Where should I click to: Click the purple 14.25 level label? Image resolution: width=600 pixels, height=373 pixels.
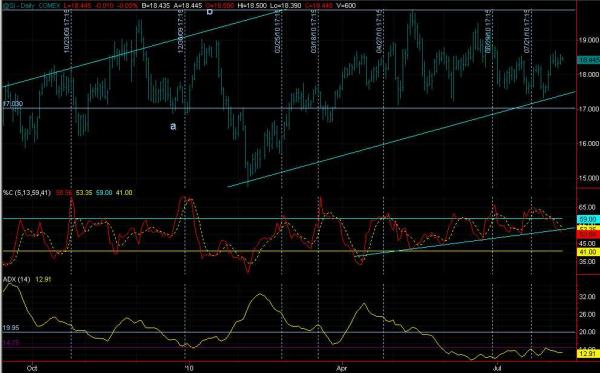point(11,343)
